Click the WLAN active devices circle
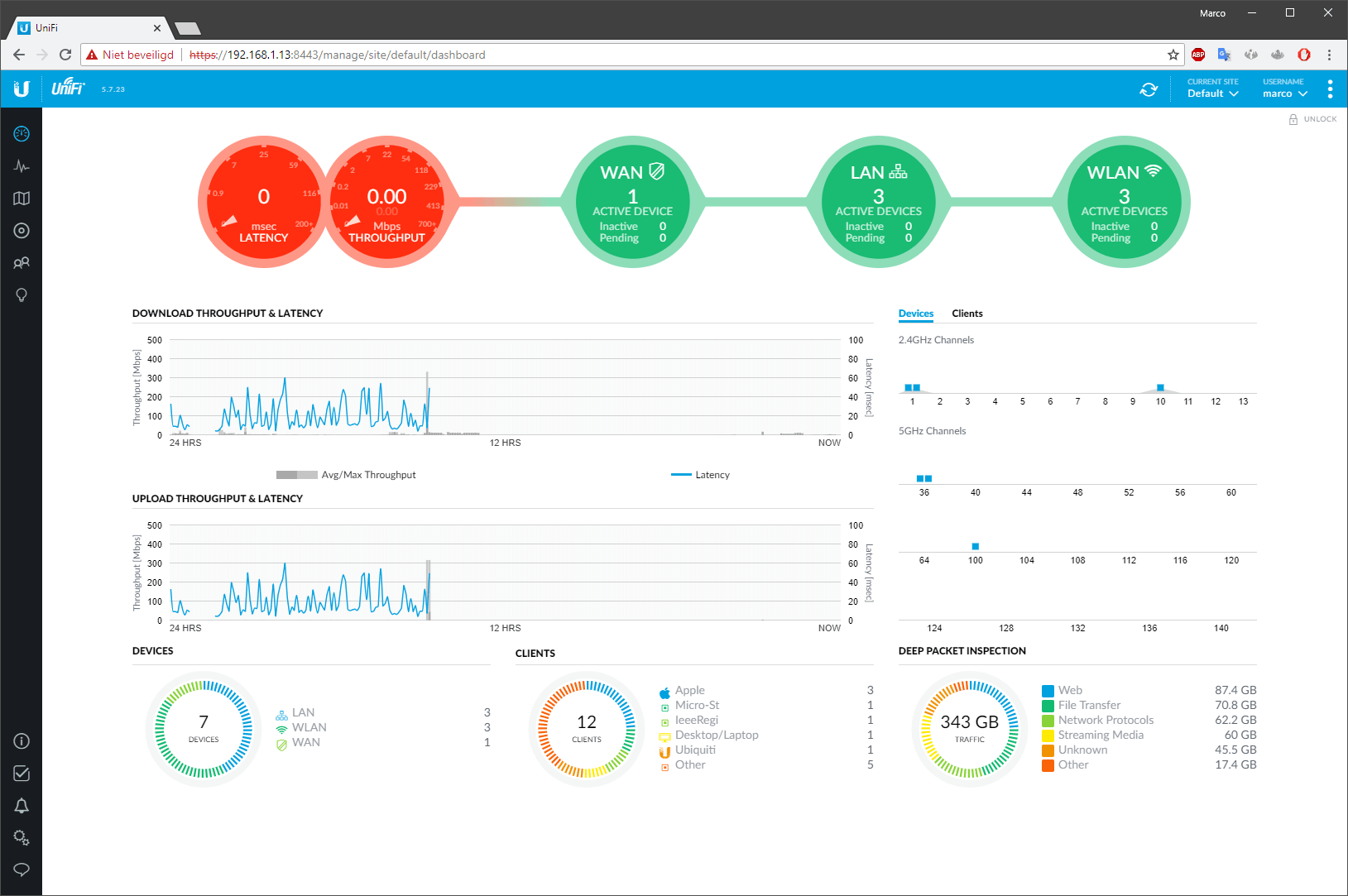 1124,202
